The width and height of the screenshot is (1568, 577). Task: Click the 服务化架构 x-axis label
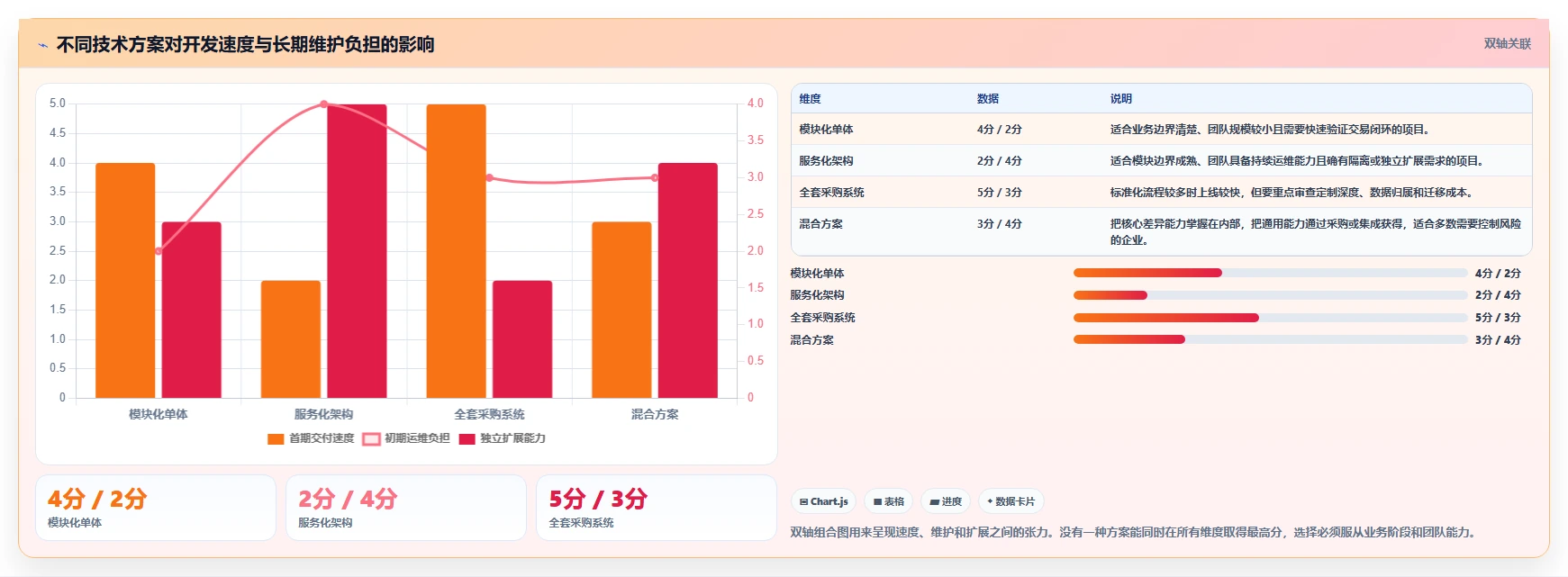click(x=323, y=414)
